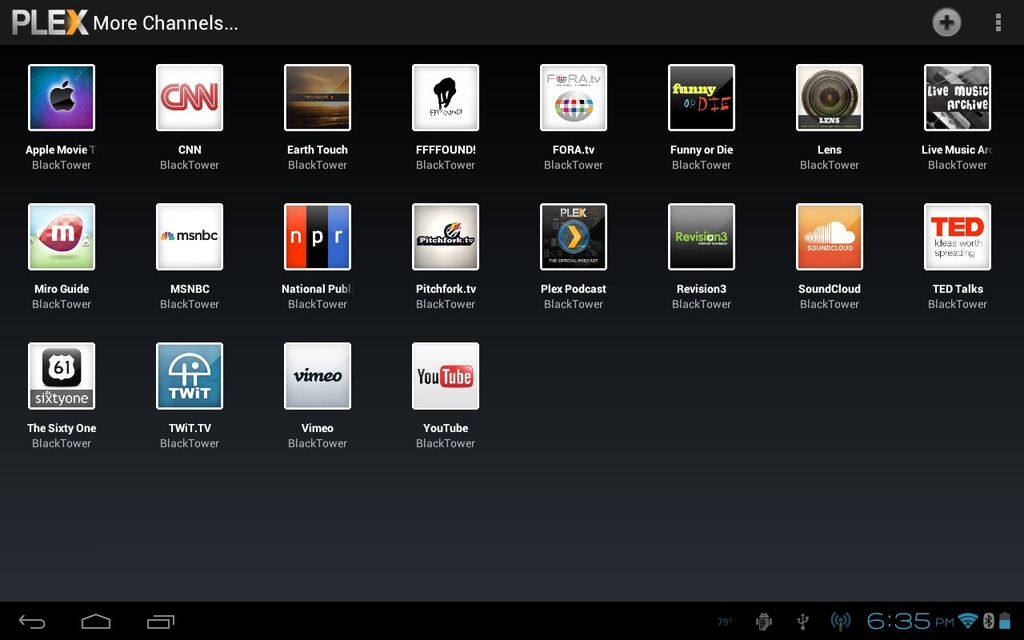Click the add (plus) button
Screen dimensions: 1024x640
pyautogui.click(x=946, y=23)
